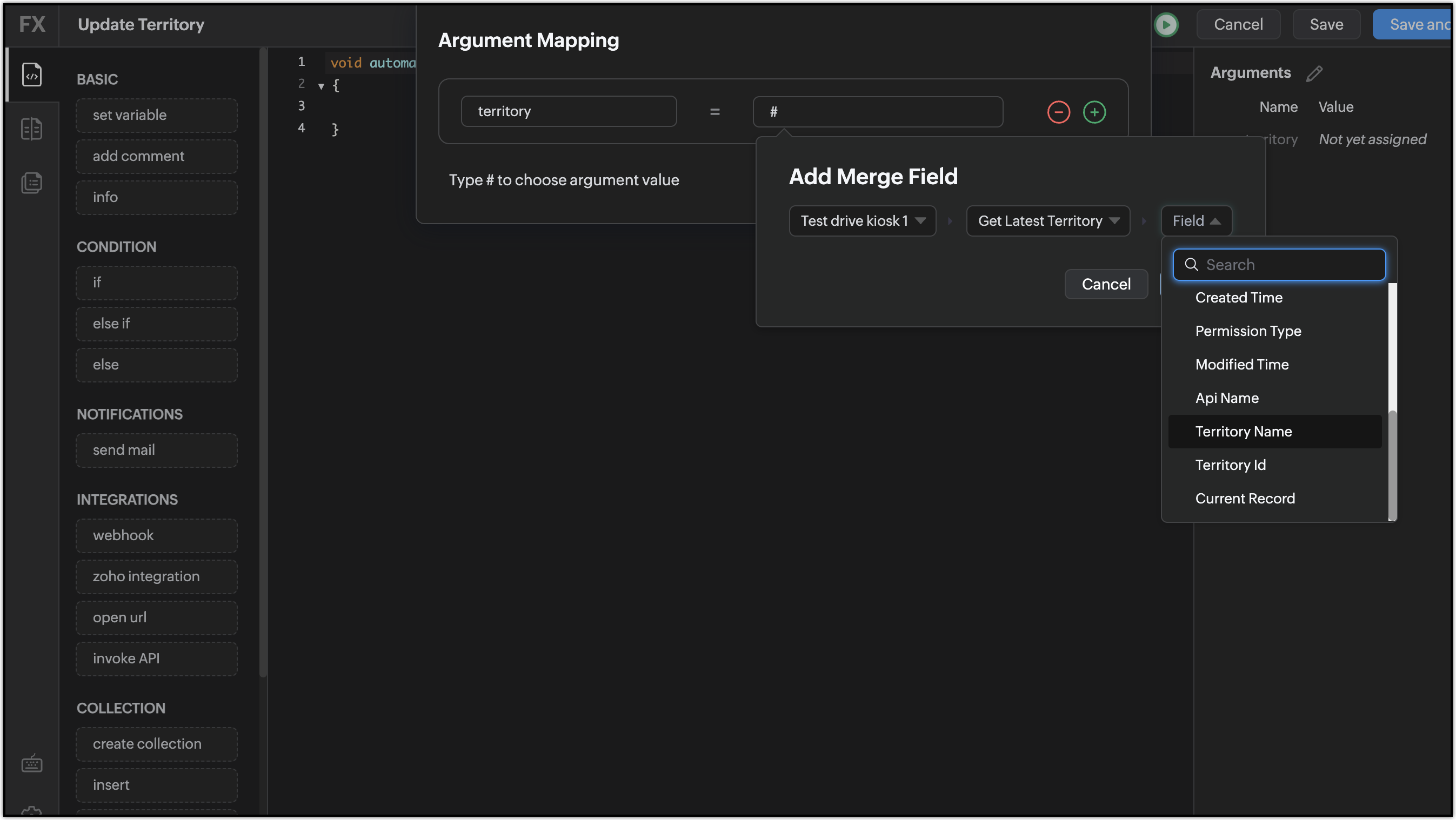Open the keyboard shortcuts icon

point(32,763)
